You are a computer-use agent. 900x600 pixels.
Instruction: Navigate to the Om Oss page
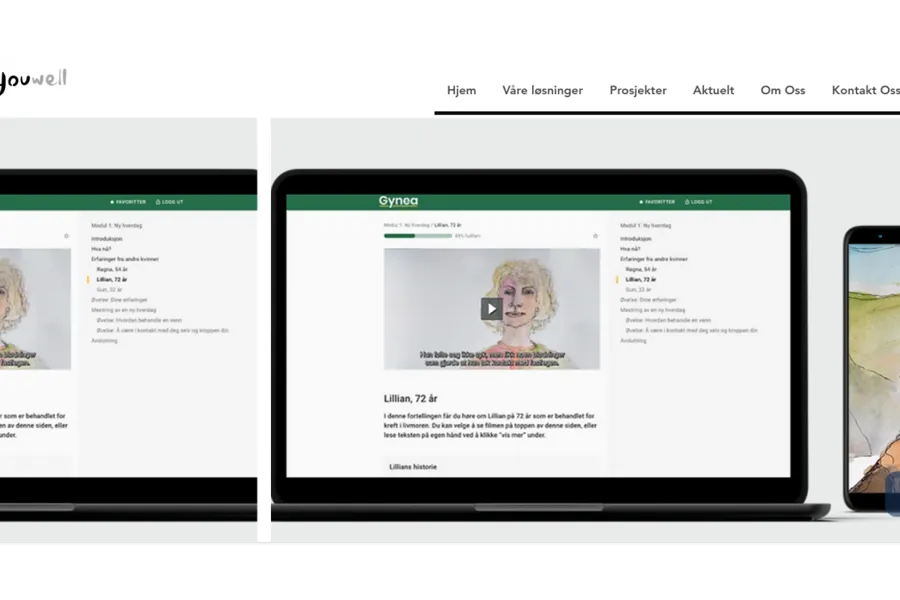pos(782,90)
